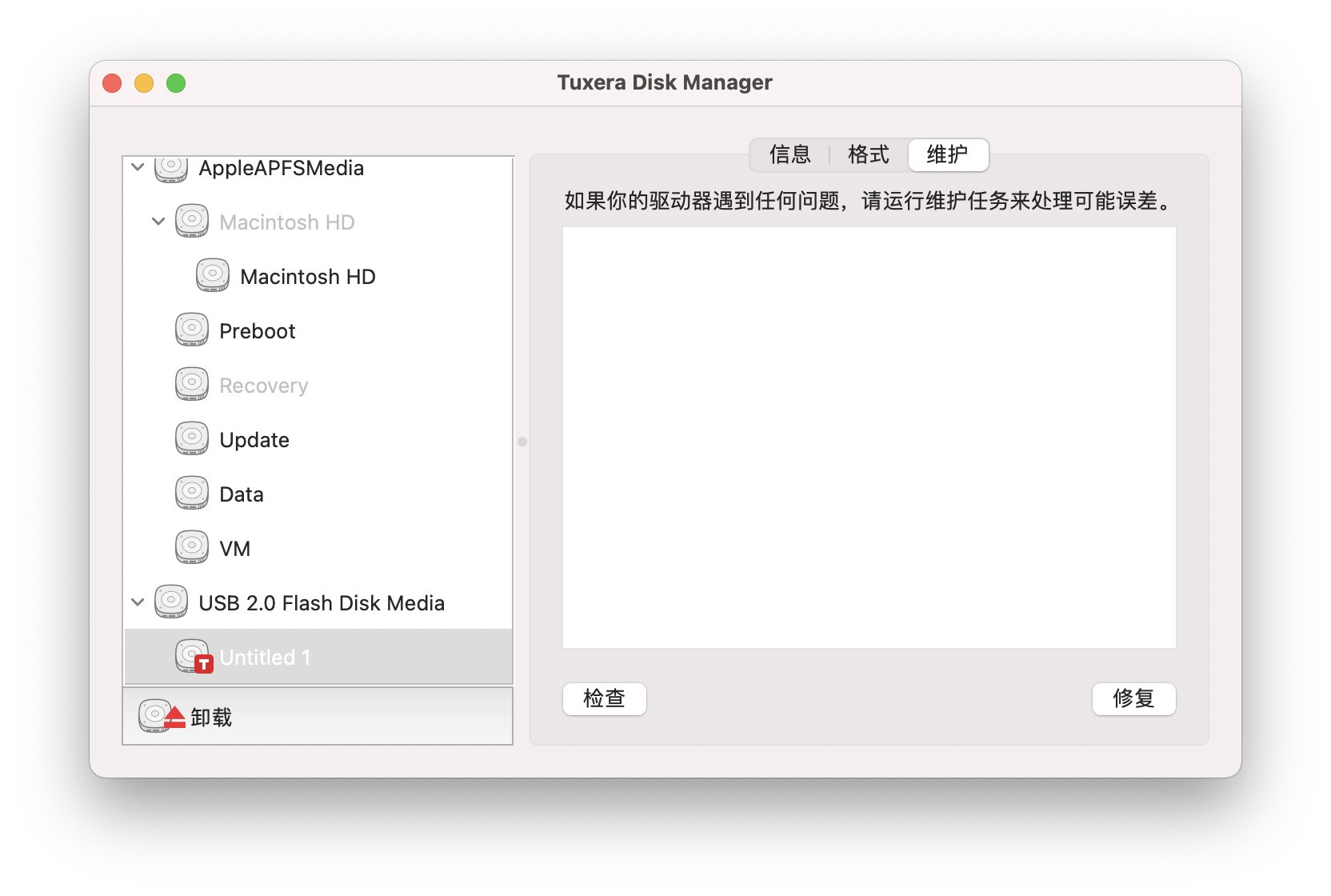Collapse the USB 2.0 Flash Disk Media node

138,602
